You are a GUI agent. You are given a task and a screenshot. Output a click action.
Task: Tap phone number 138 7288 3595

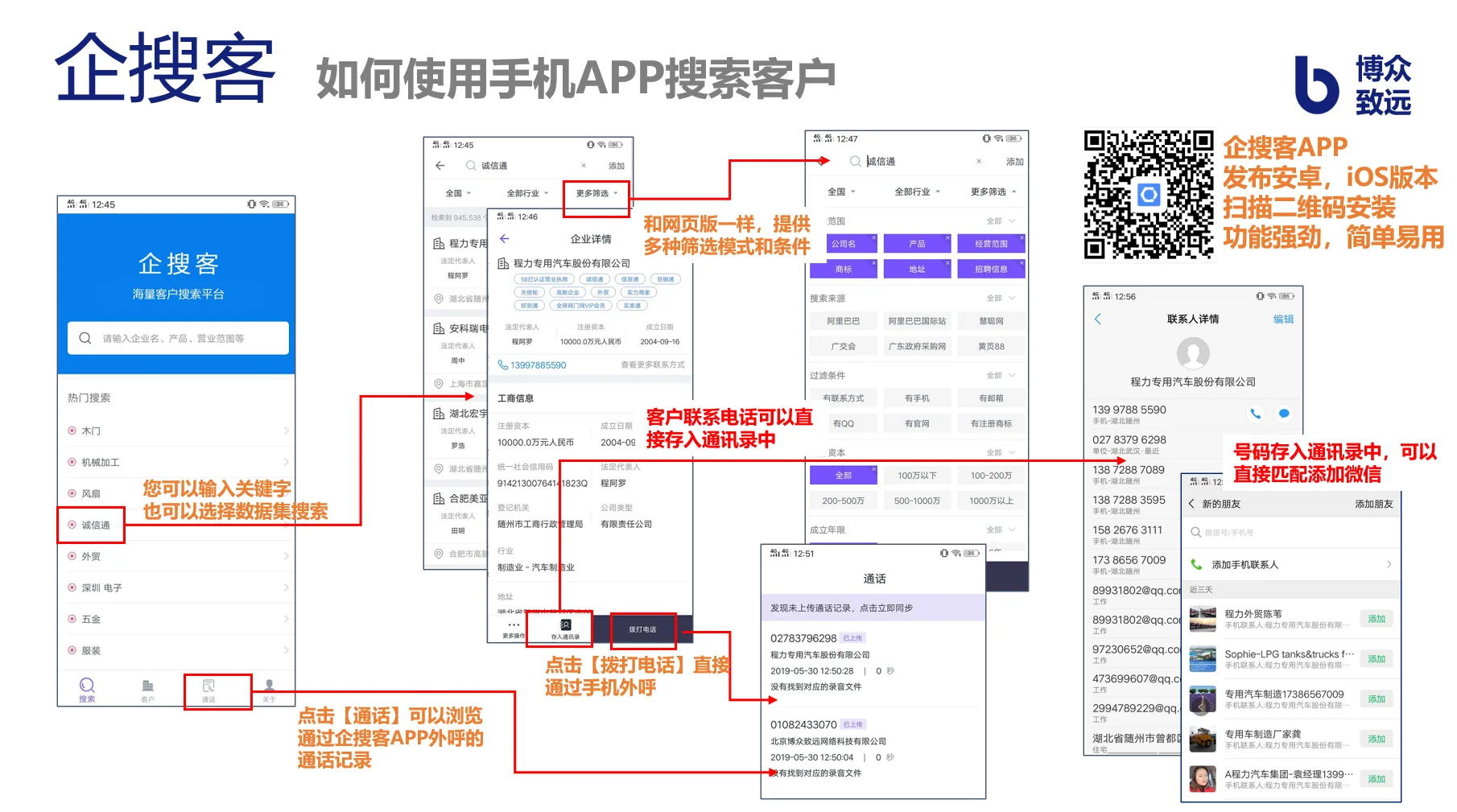pos(1129,500)
